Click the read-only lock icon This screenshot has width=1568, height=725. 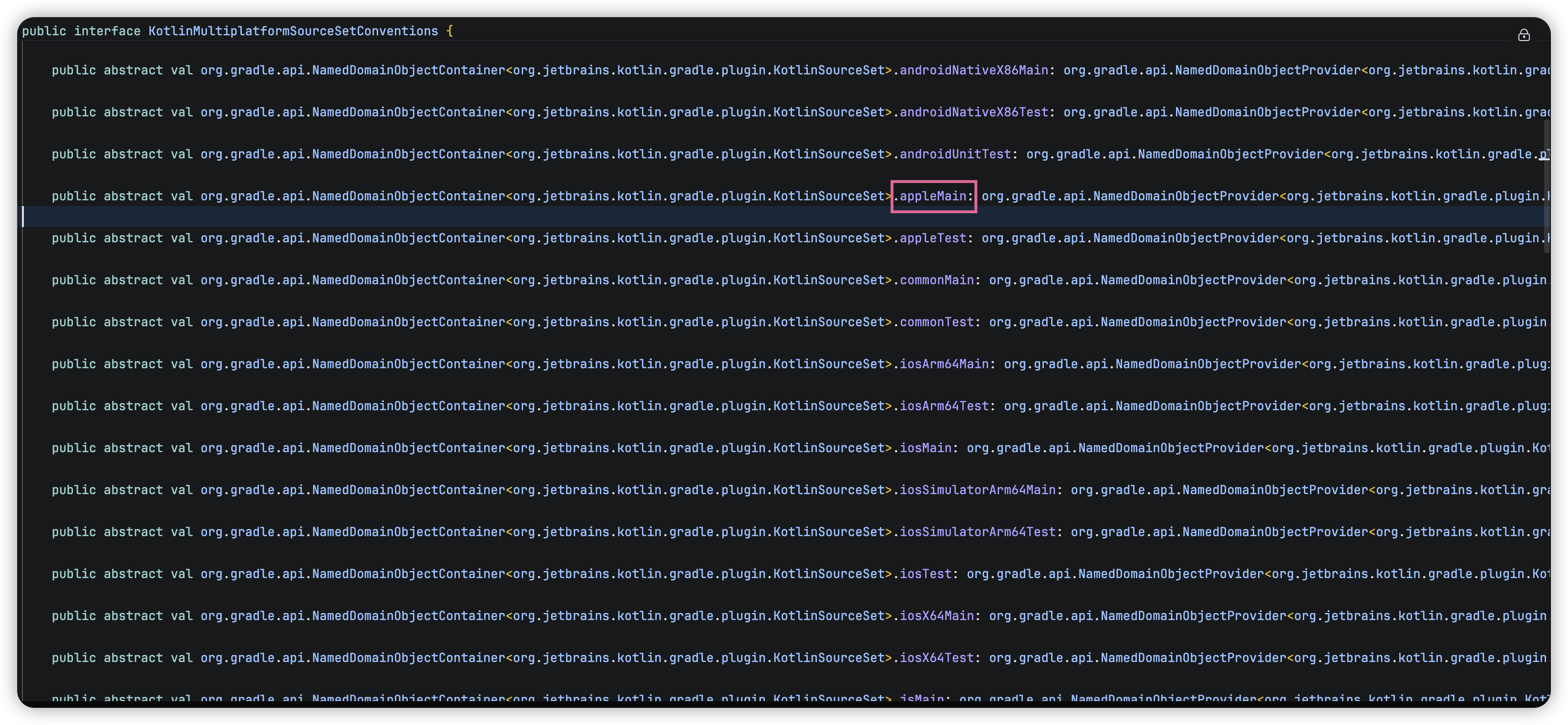coord(1524,35)
